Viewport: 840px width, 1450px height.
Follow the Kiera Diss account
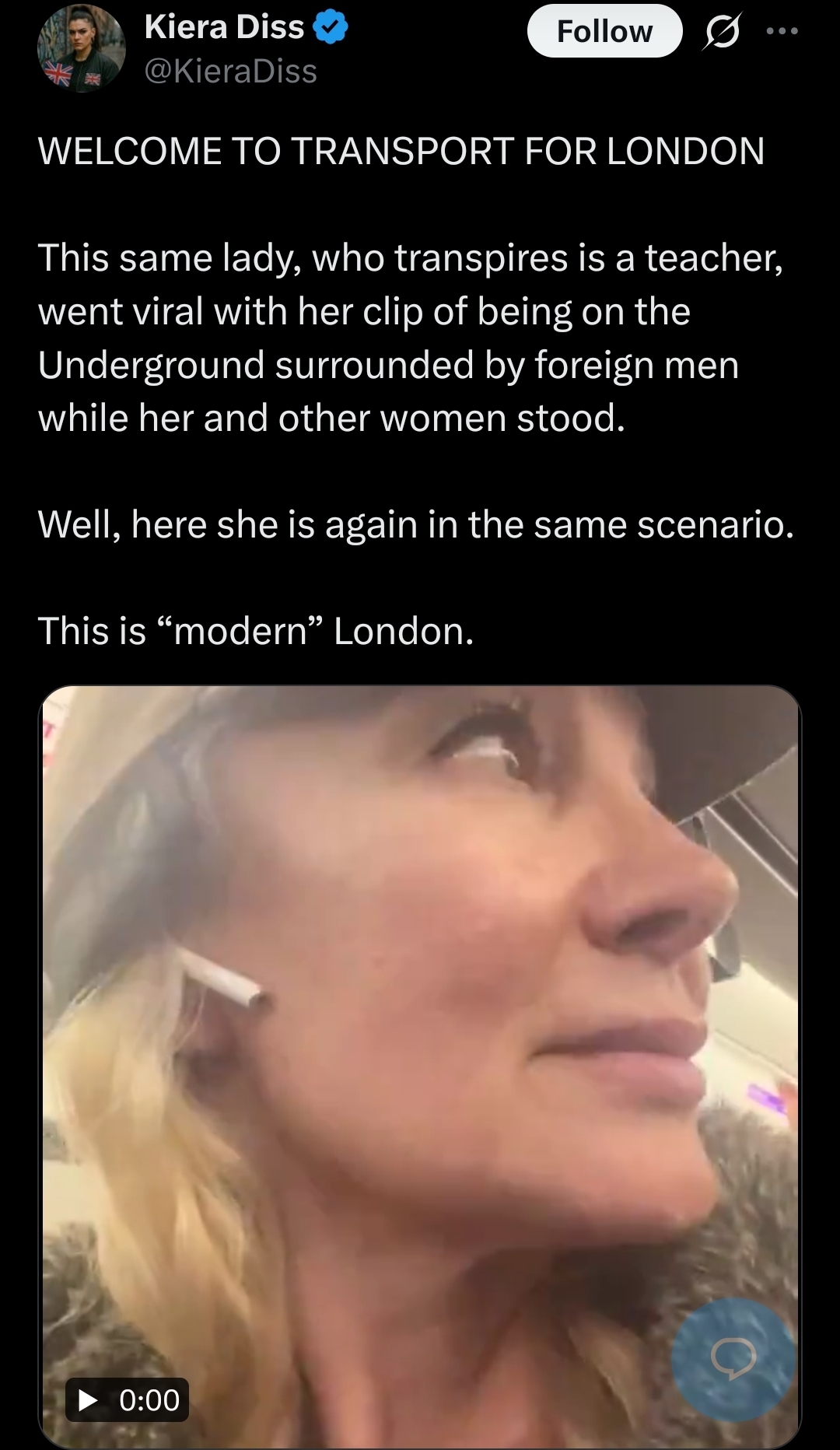click(x=604, y=31)
